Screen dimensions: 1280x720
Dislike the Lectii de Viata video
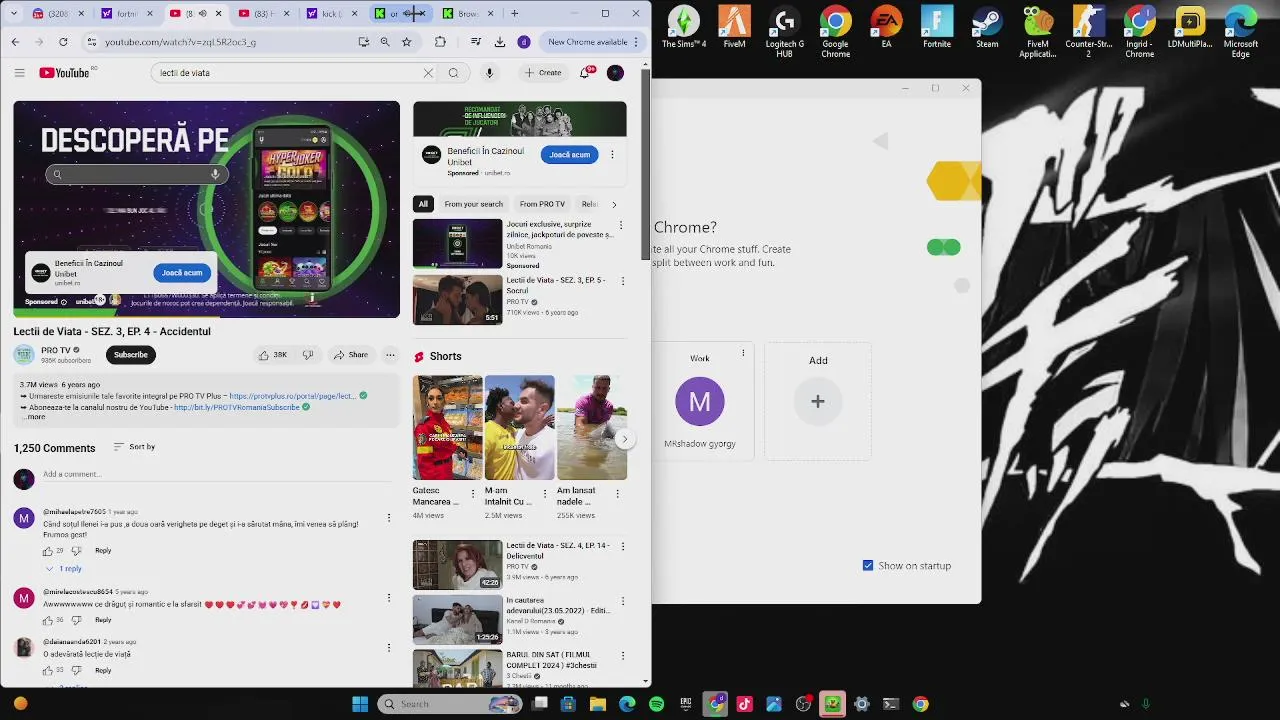click(x=308, y=355)
